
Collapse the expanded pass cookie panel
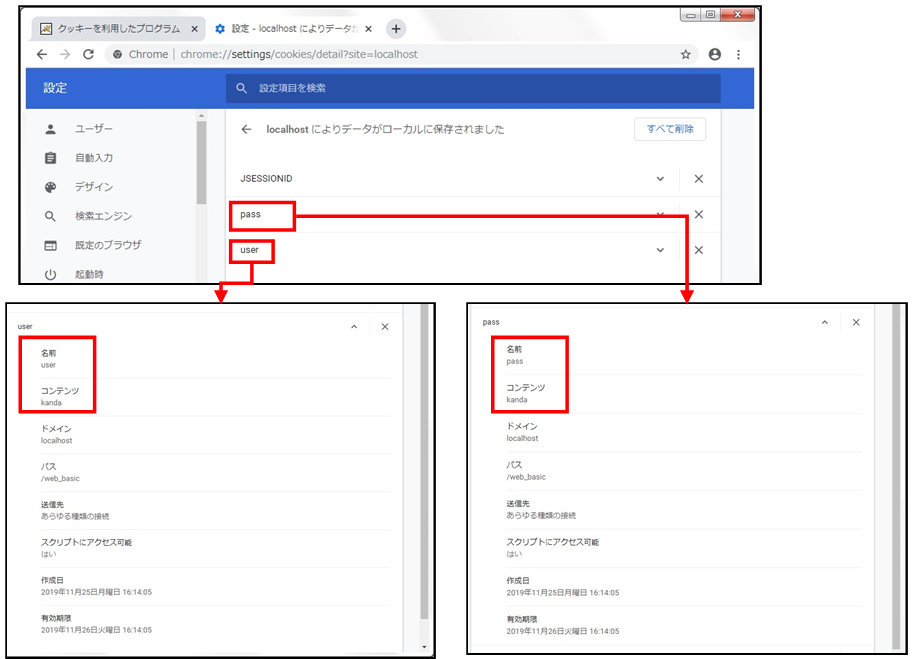(x=824, y=322)
